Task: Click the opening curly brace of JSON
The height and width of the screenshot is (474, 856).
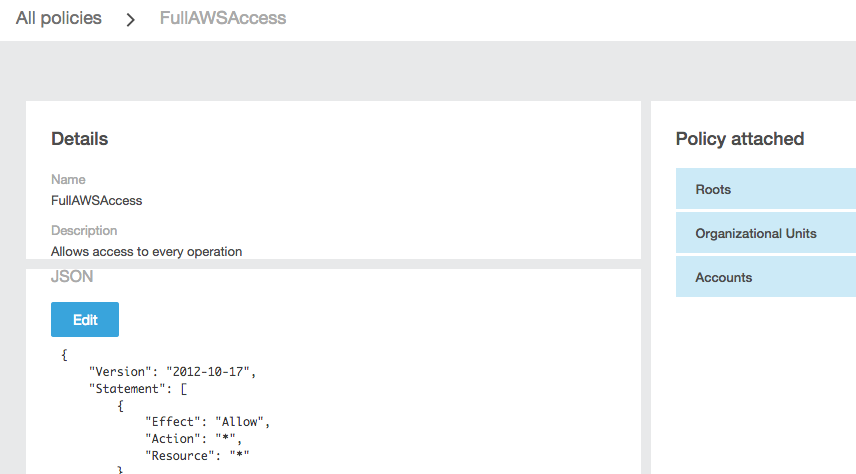Action: tap(64, 355)
